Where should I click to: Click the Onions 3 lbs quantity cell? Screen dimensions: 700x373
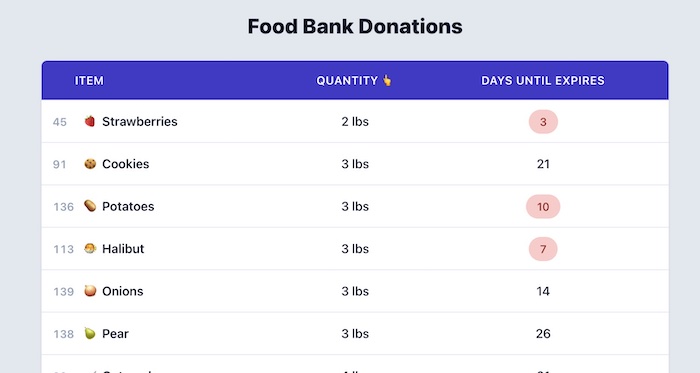pos(355,291)
